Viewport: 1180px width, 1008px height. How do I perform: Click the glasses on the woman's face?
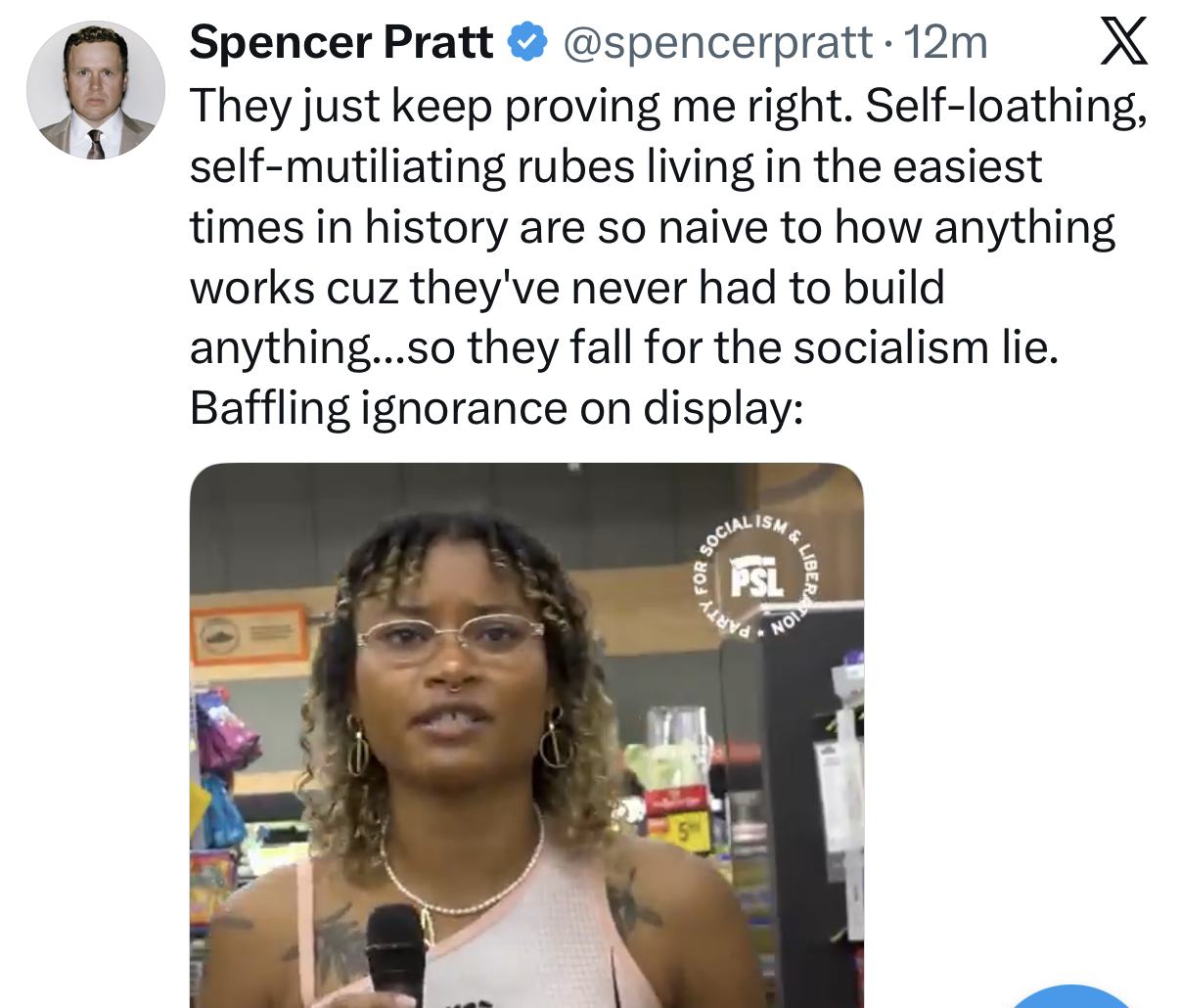(450, 637)
